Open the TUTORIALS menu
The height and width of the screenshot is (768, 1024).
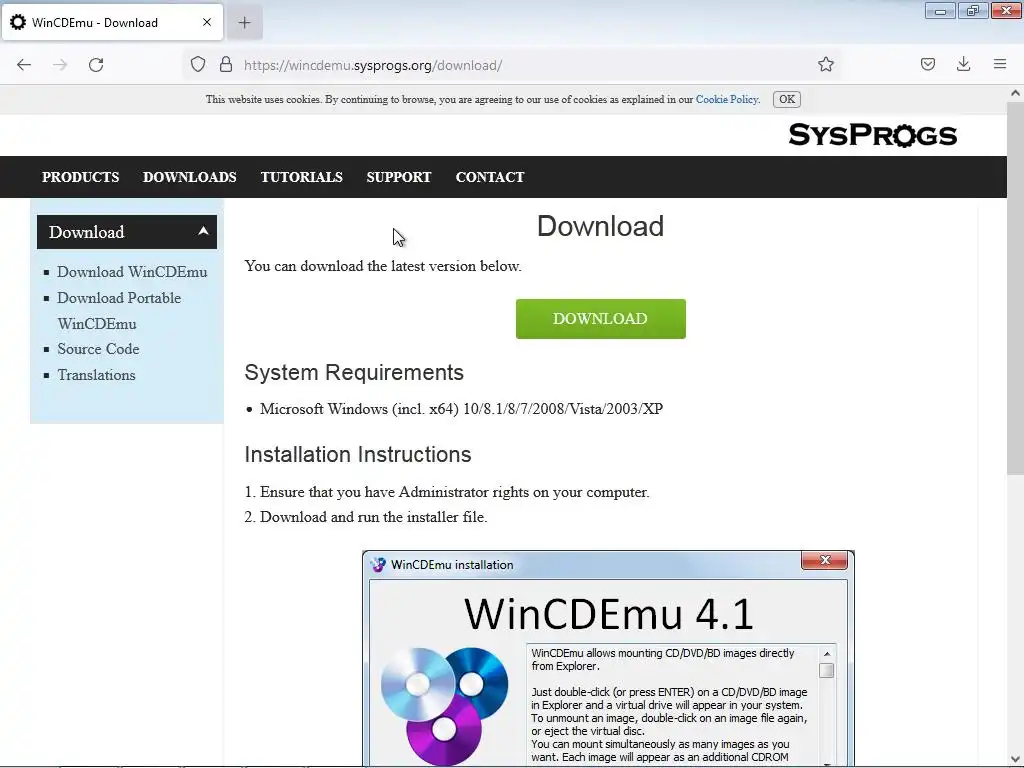[x=301, y=177]
